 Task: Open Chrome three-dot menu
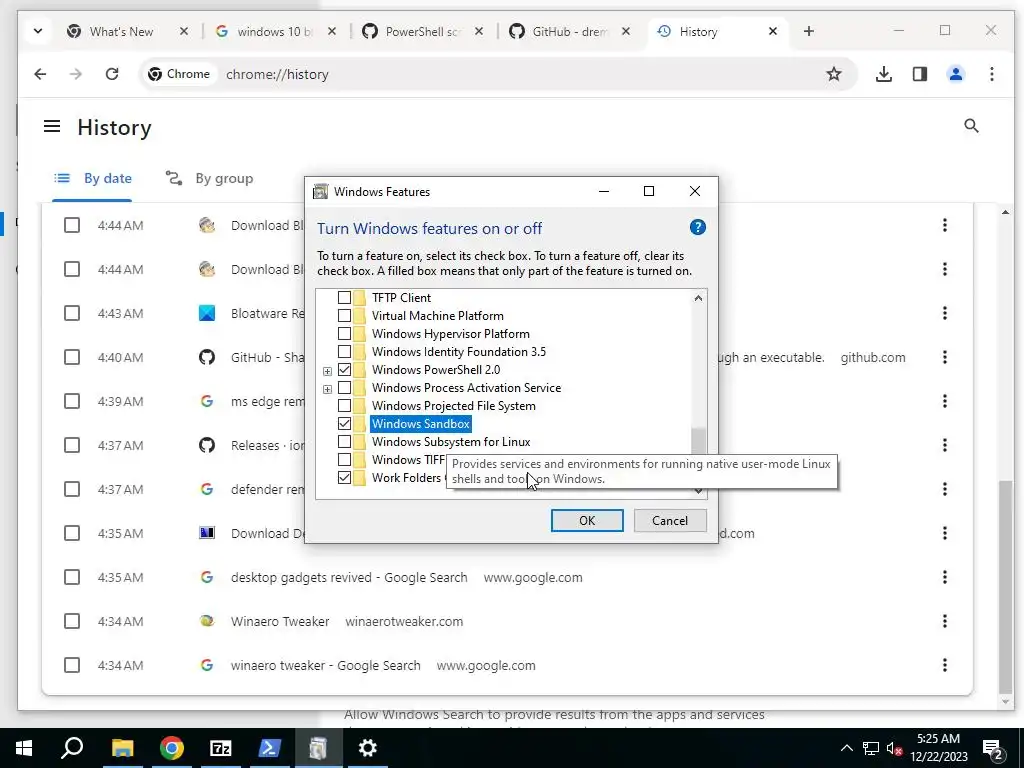[x=991, y=74]
